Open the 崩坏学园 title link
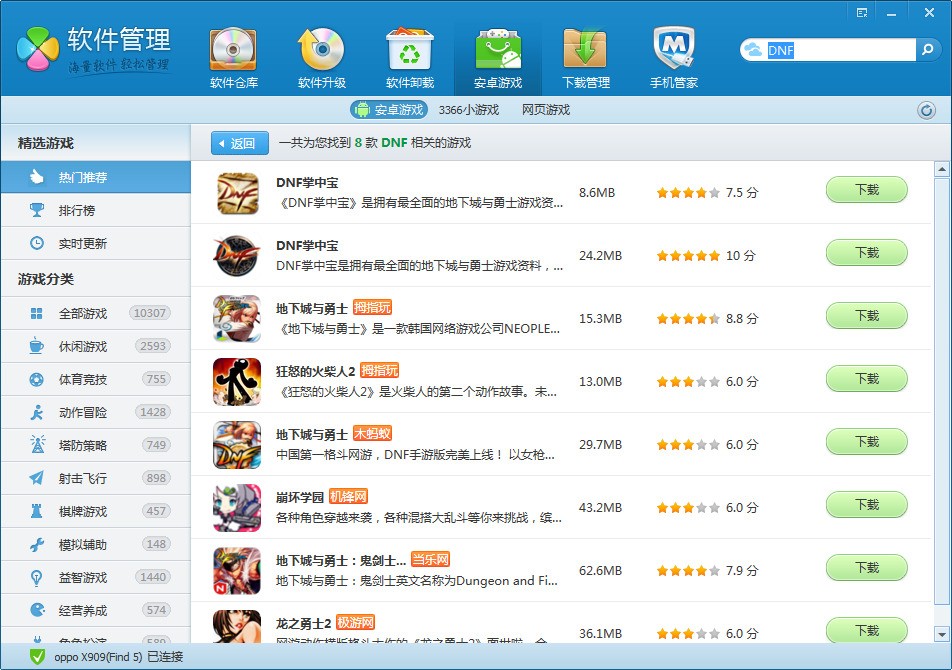Image resolution: width=952 pixels, height=670 pixels. click(x=299, y=498)
